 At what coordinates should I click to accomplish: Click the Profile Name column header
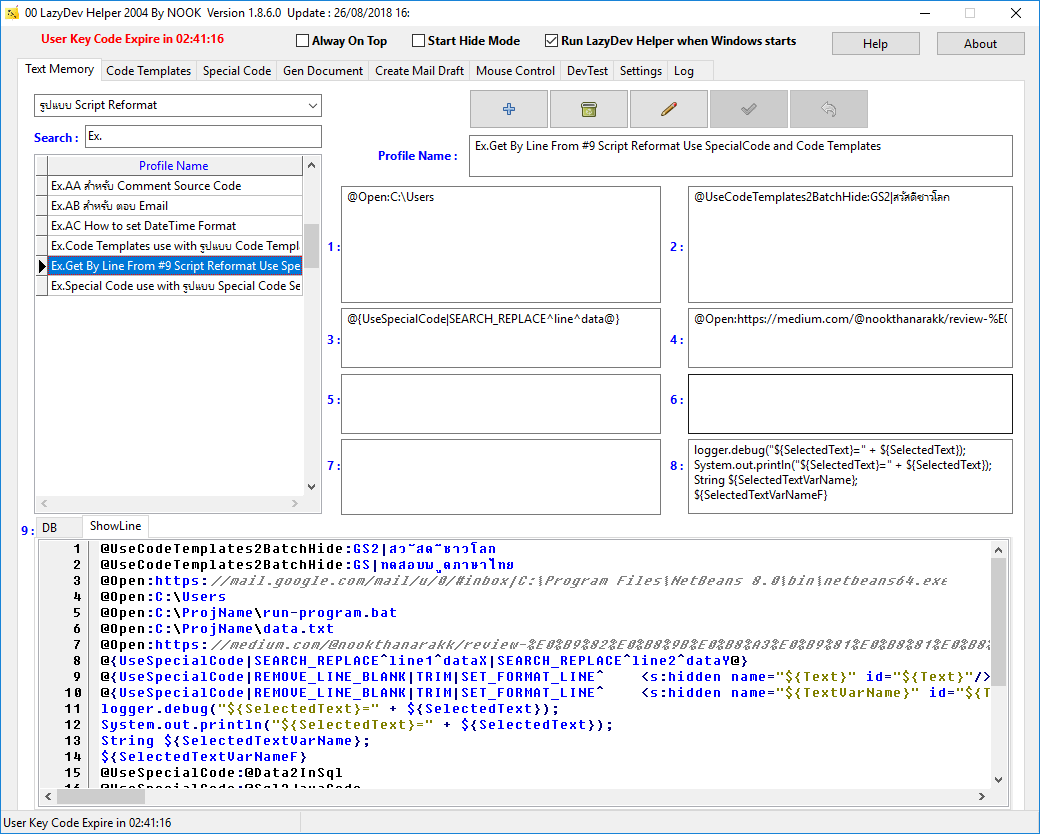point(174,166)
